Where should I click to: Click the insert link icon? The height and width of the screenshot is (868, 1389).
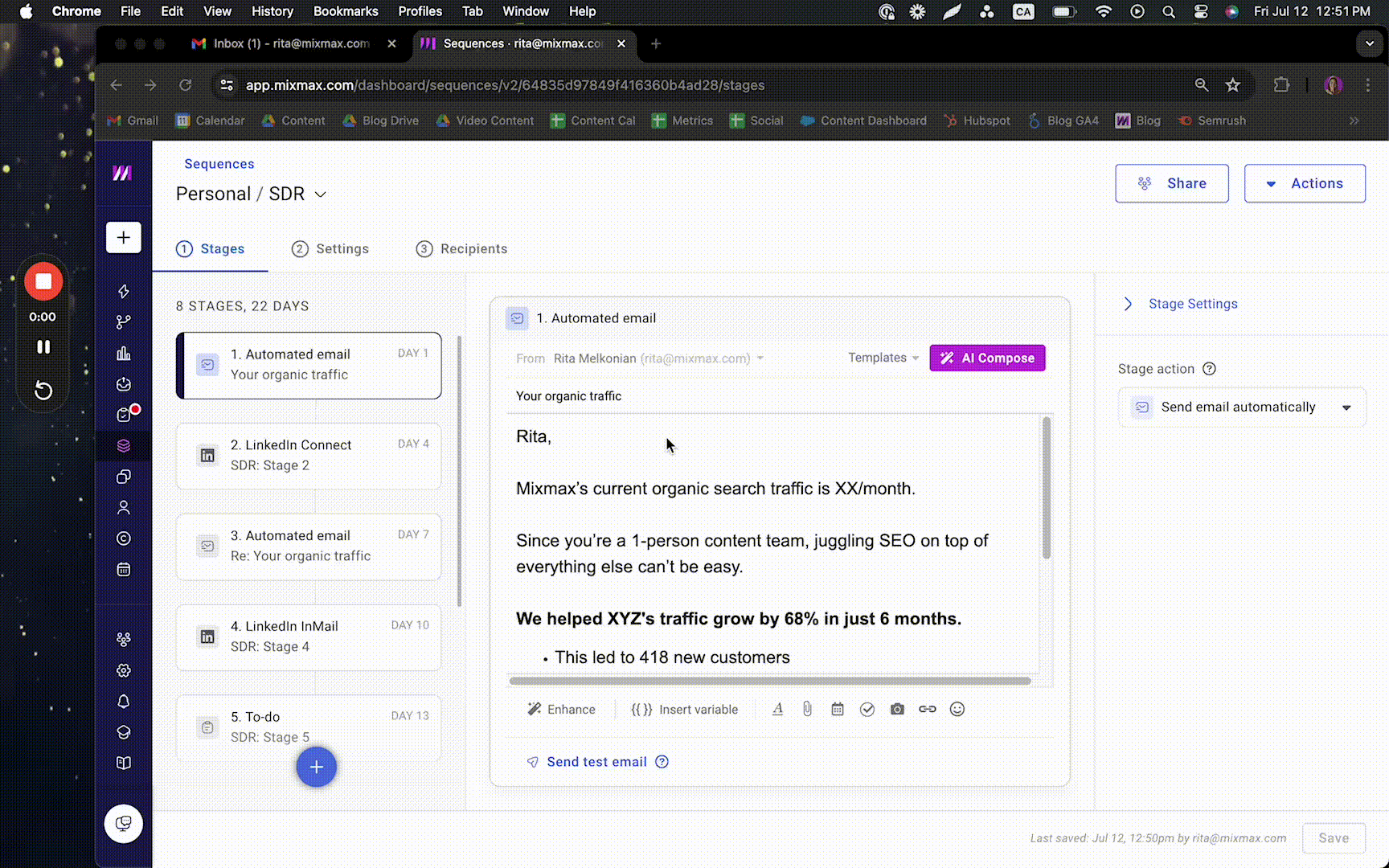[x=928, y=709]
